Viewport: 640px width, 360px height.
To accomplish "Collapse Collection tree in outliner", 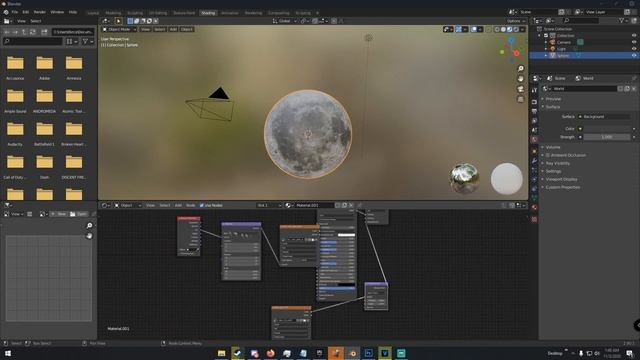I will tap(540, 36).
